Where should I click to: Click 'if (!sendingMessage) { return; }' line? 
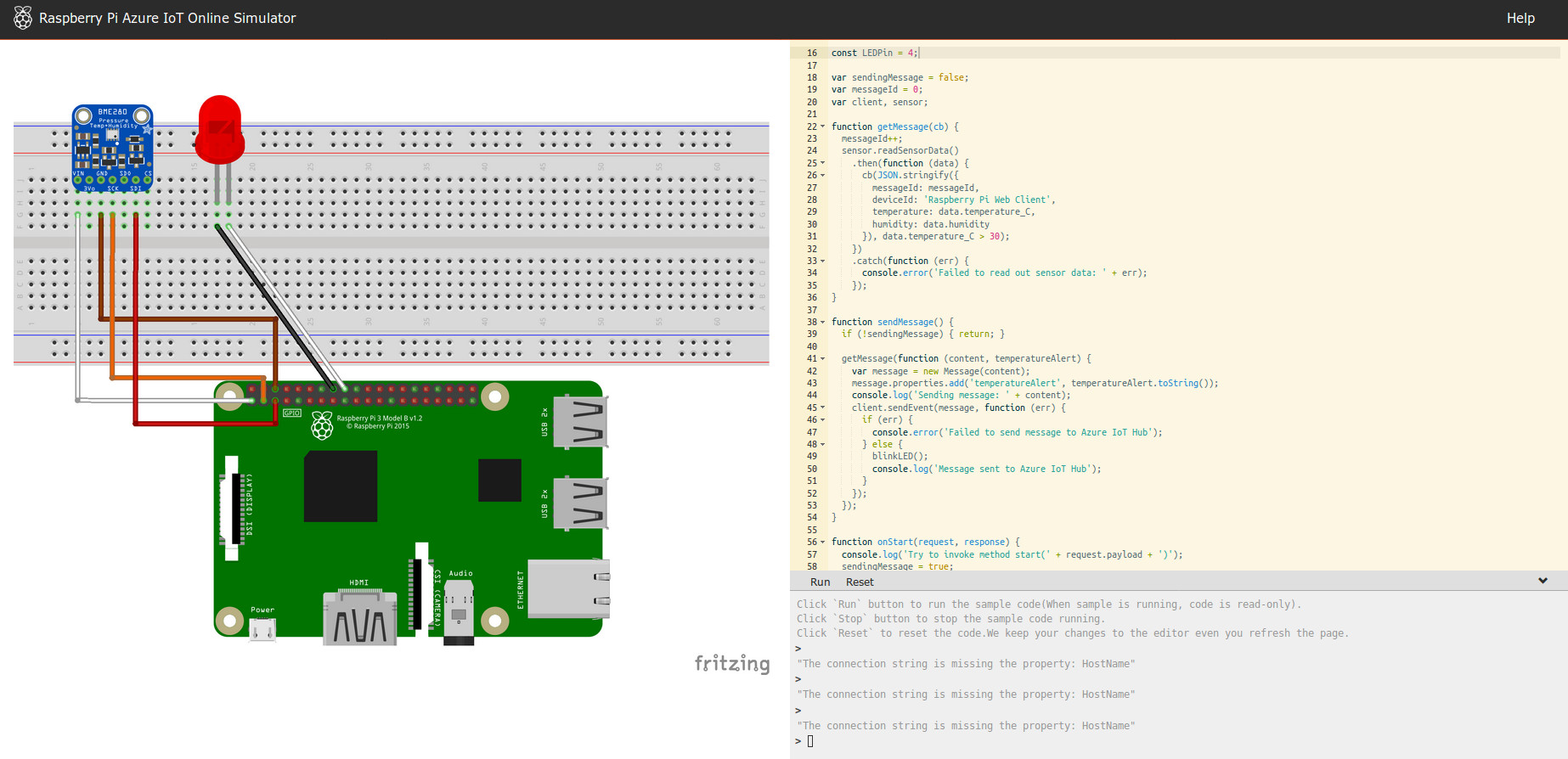point(922,334)
